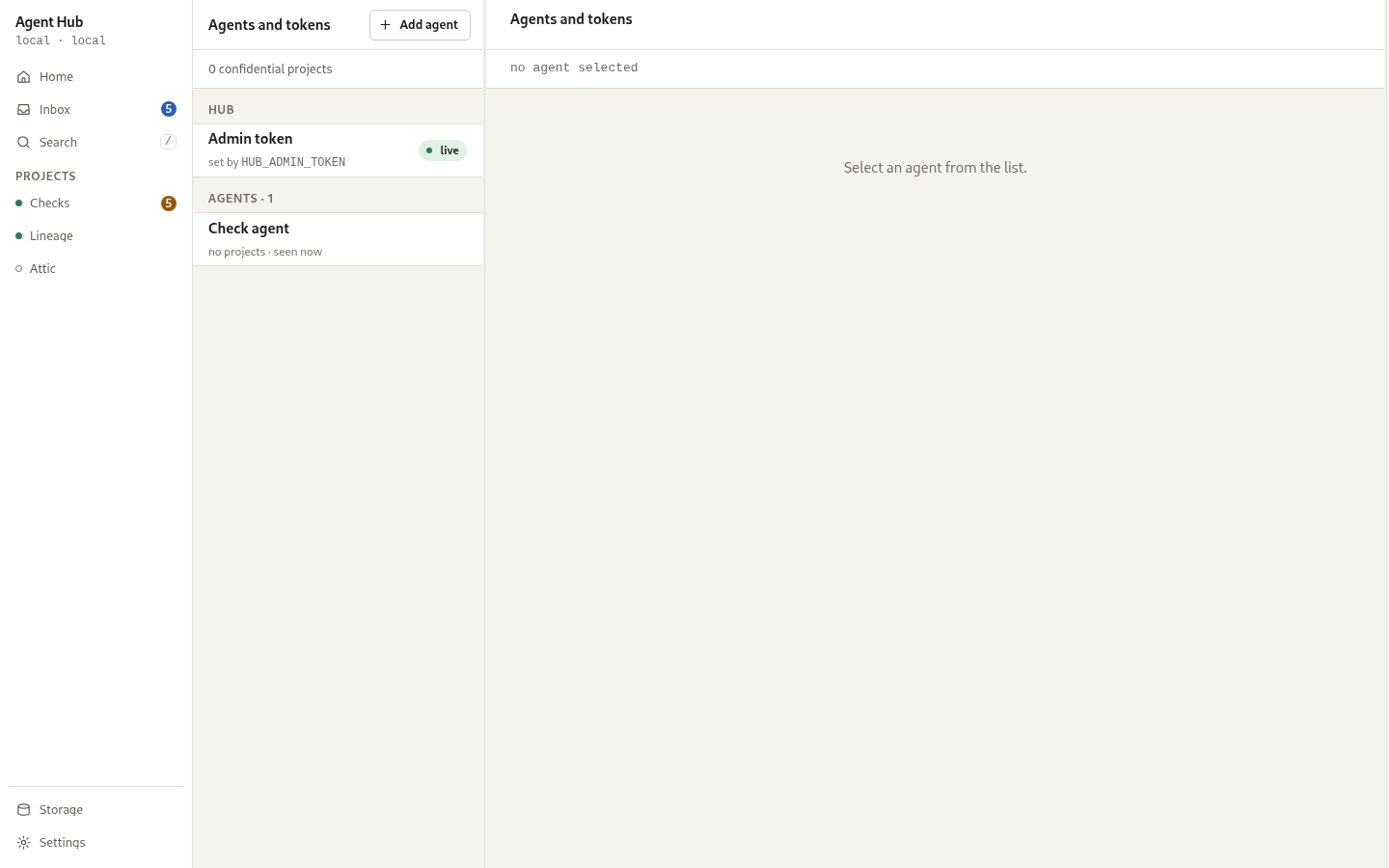Click the Agents and tokens list heading

269,25
